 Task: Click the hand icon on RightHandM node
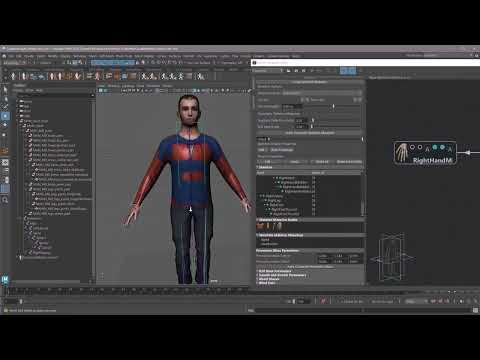tap(402, 152)
